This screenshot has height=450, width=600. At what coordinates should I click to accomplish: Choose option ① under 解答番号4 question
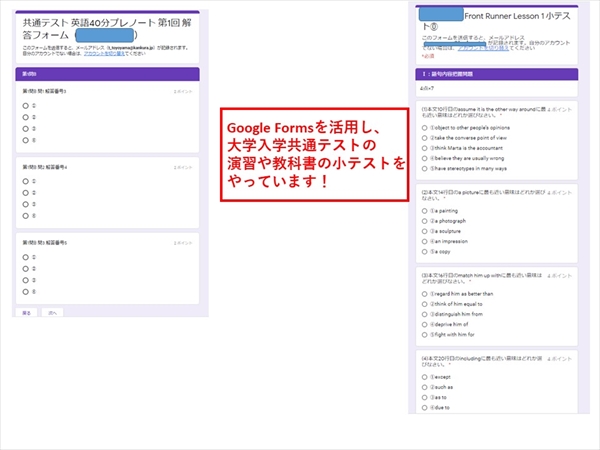pos(26,181)
